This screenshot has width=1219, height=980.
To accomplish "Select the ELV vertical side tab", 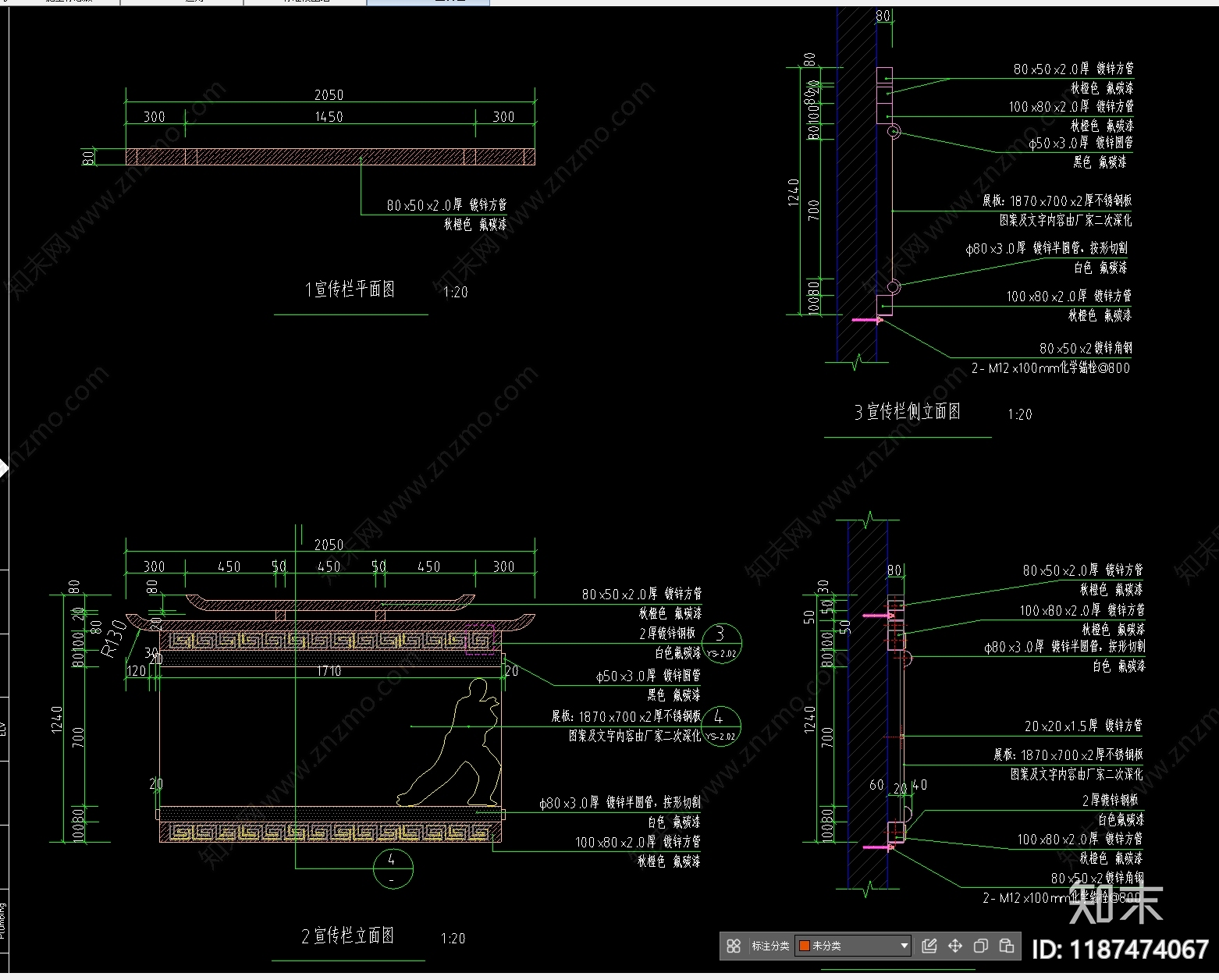I will pos(3,729).
